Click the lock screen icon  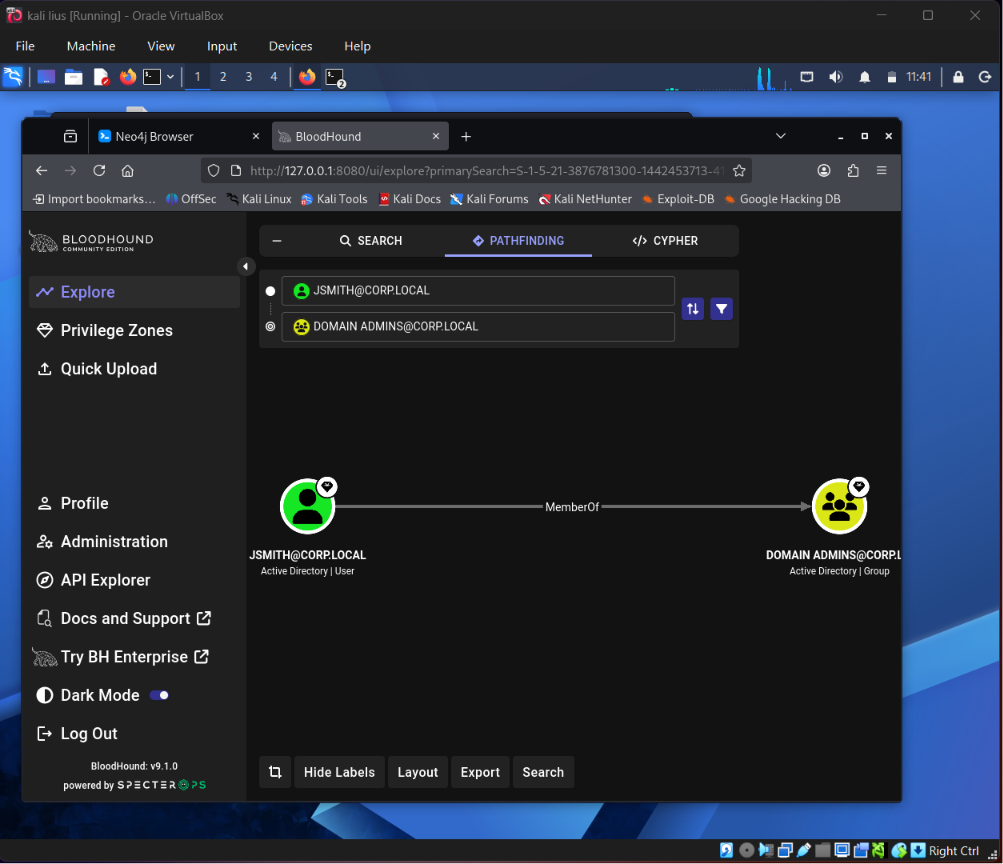tap(958, 77)
